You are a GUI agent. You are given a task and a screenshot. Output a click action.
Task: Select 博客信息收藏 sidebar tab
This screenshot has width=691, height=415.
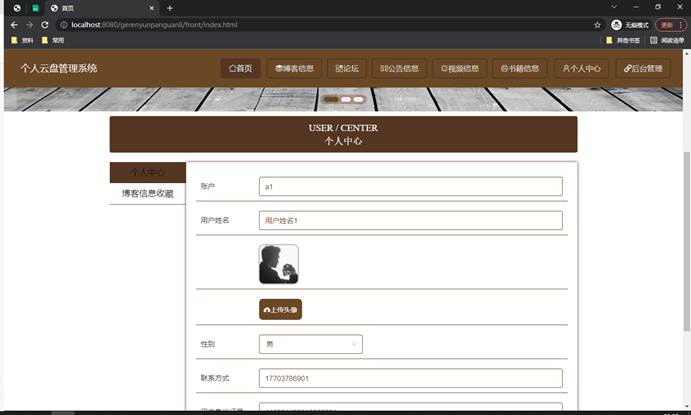[148, 193]
